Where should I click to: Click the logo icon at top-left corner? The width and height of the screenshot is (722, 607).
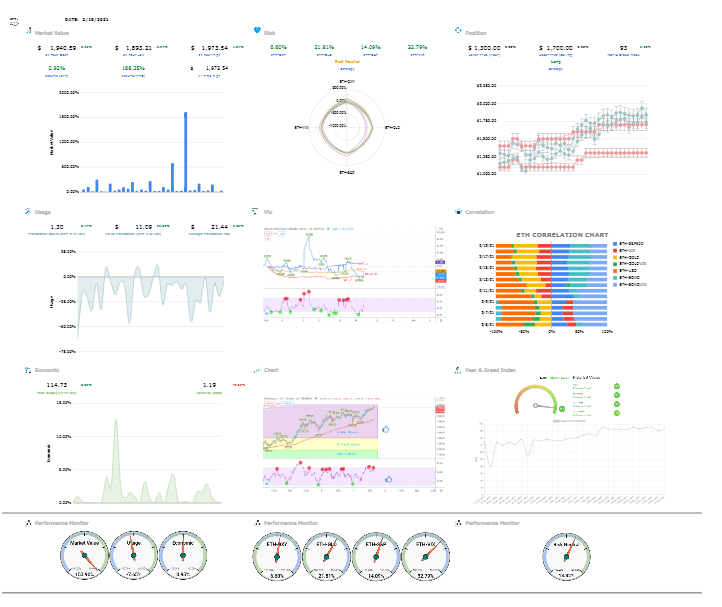click(14, 22)
